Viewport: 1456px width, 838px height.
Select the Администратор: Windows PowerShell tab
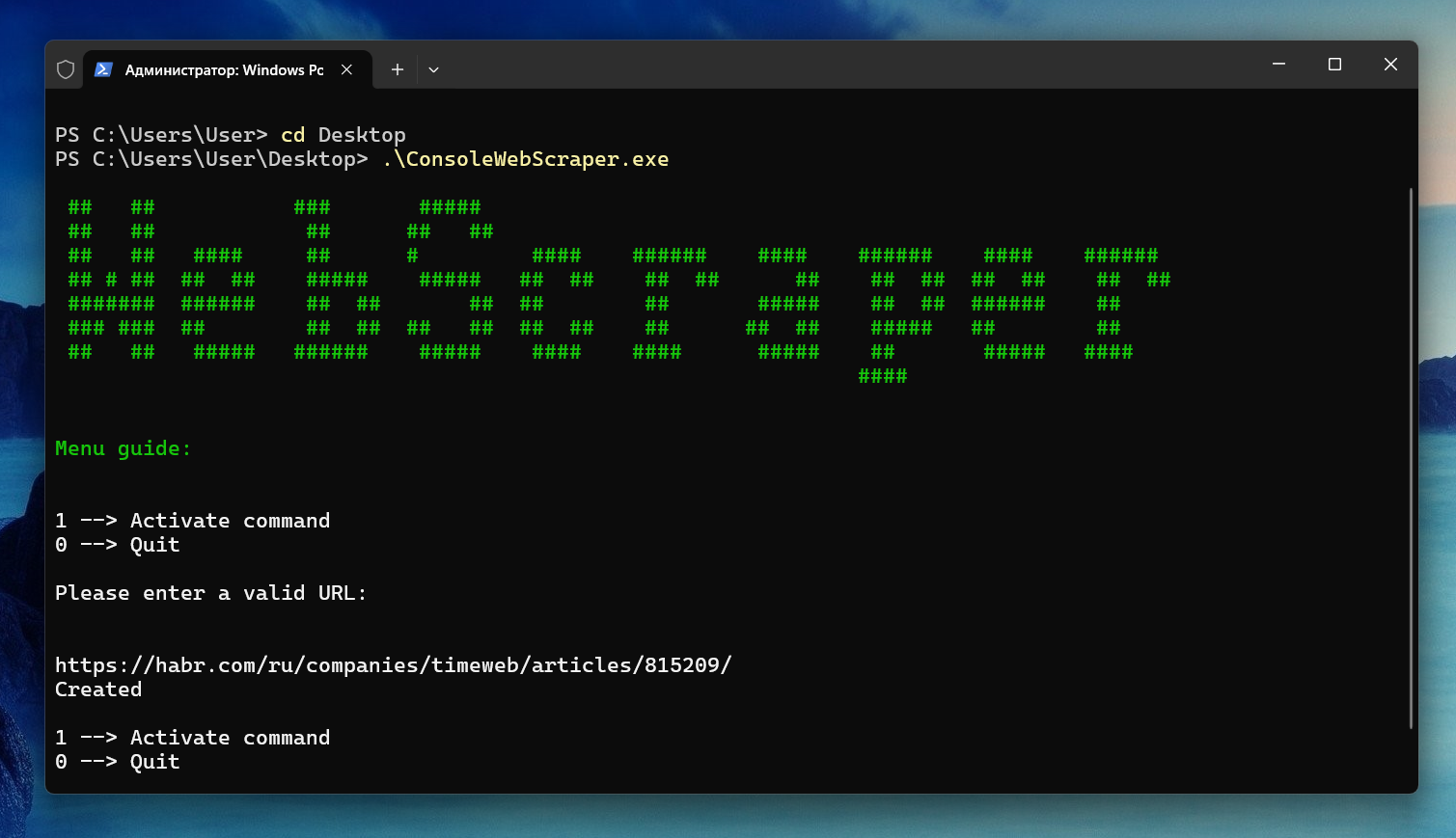tap(228, 69)
